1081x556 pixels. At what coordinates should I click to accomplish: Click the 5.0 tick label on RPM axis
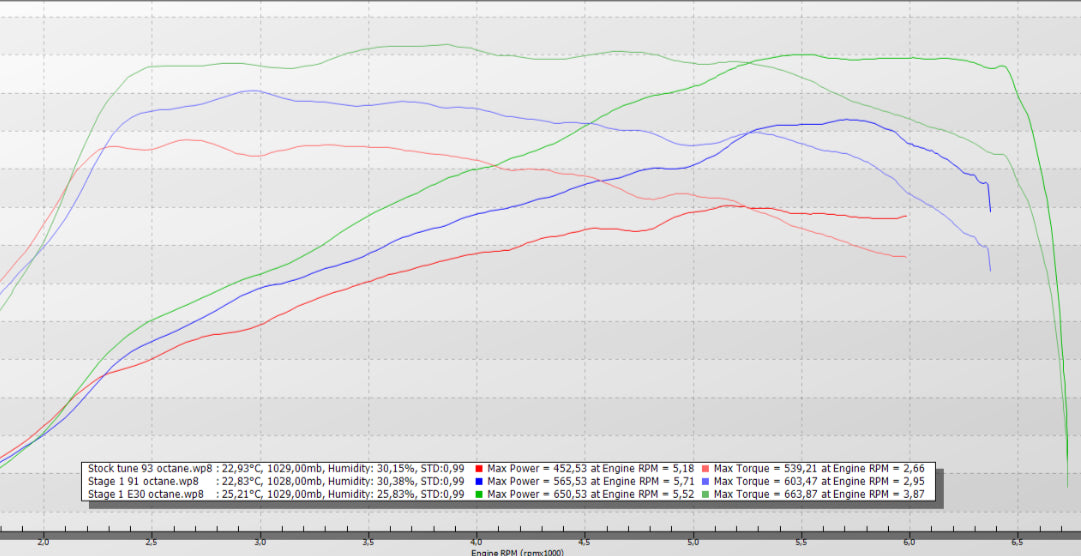click(x=693, y=541)
